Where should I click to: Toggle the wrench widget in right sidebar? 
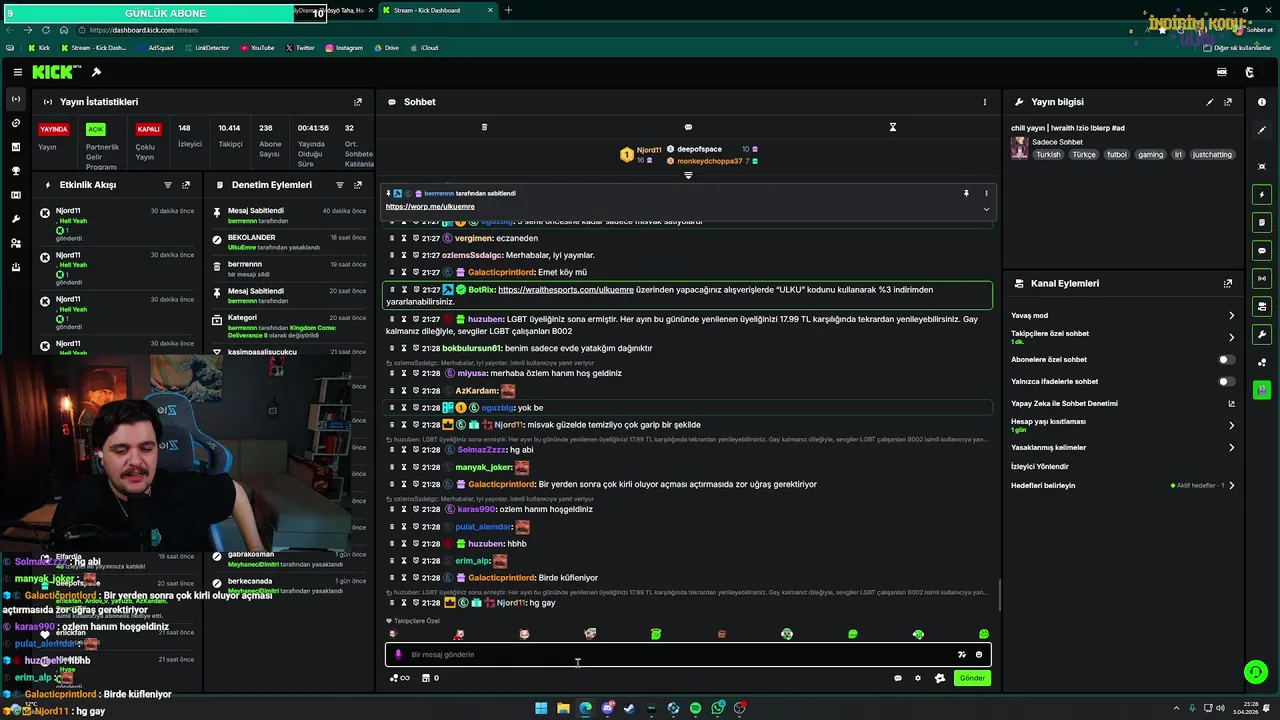point(1262,334)
